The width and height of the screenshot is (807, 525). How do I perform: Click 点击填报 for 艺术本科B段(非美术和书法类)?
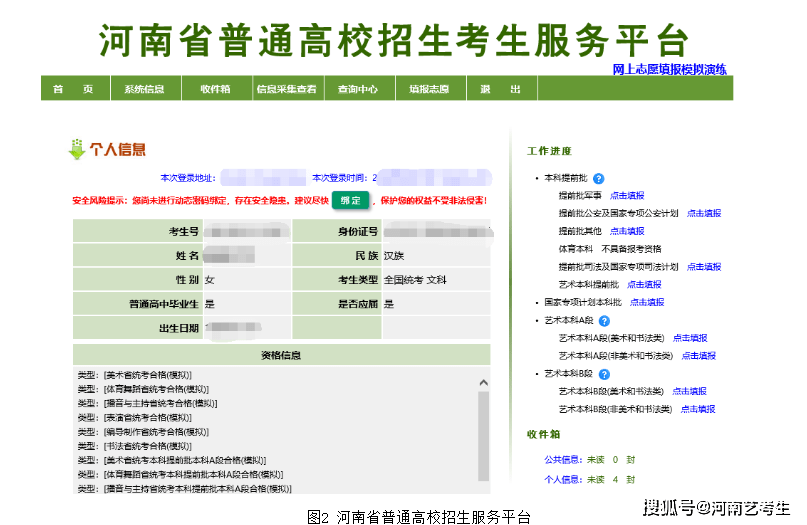click(698, 409)
